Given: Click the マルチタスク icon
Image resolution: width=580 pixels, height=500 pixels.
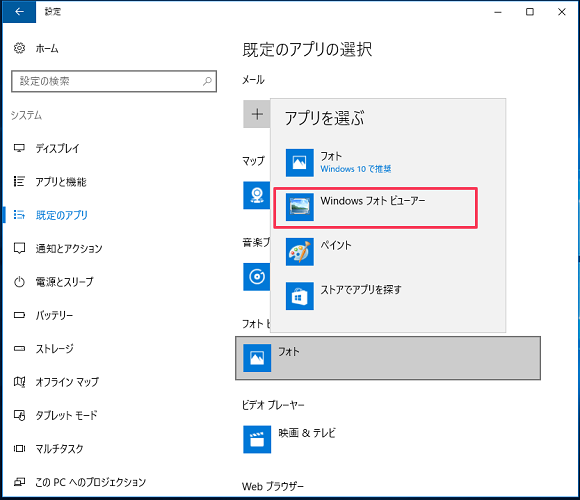Looking at the screenshot, I should [19, 449].
